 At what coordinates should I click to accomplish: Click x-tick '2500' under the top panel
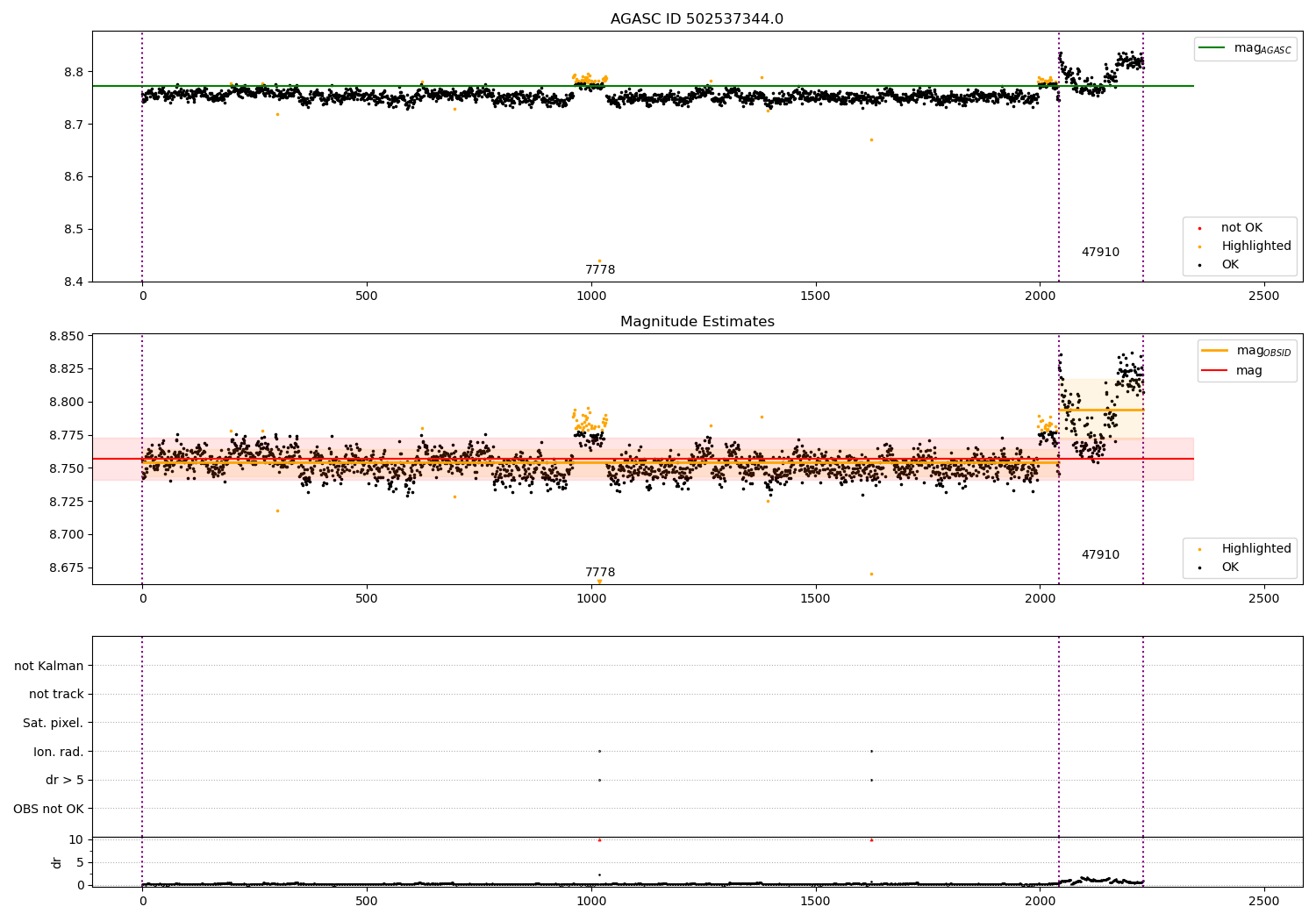point(1263,296)
